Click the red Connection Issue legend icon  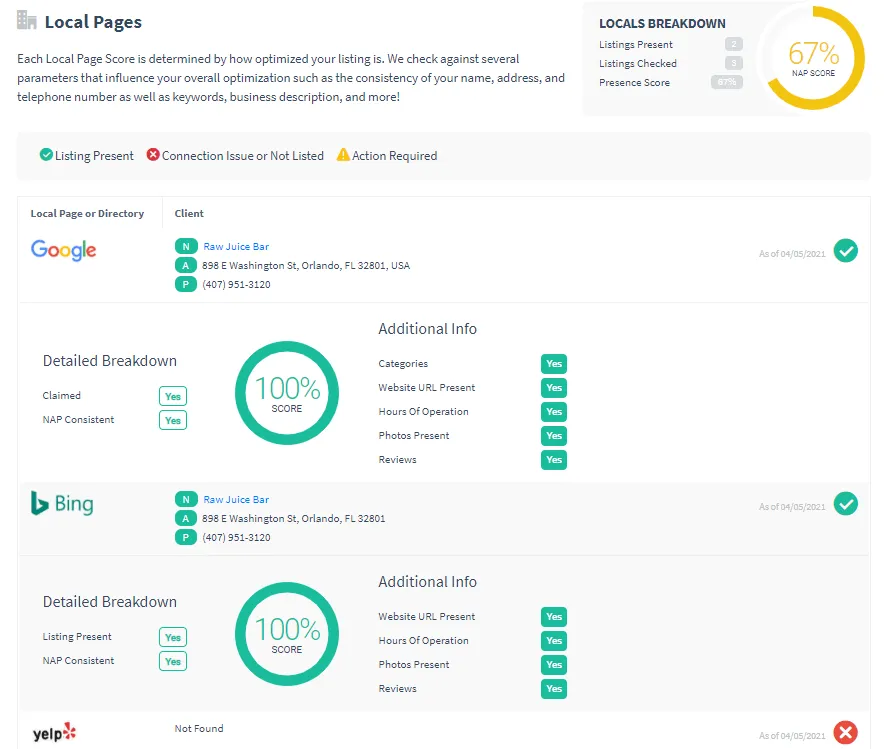coord(153,155)
